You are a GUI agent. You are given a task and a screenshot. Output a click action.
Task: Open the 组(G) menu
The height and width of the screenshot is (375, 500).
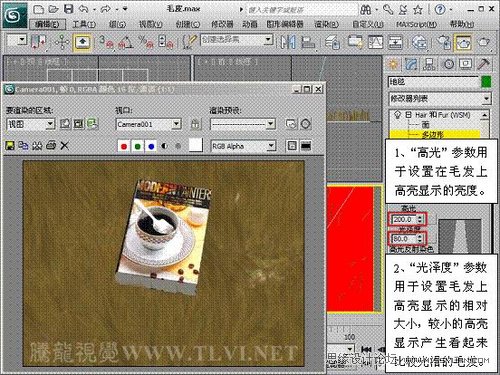coord(117,24)
